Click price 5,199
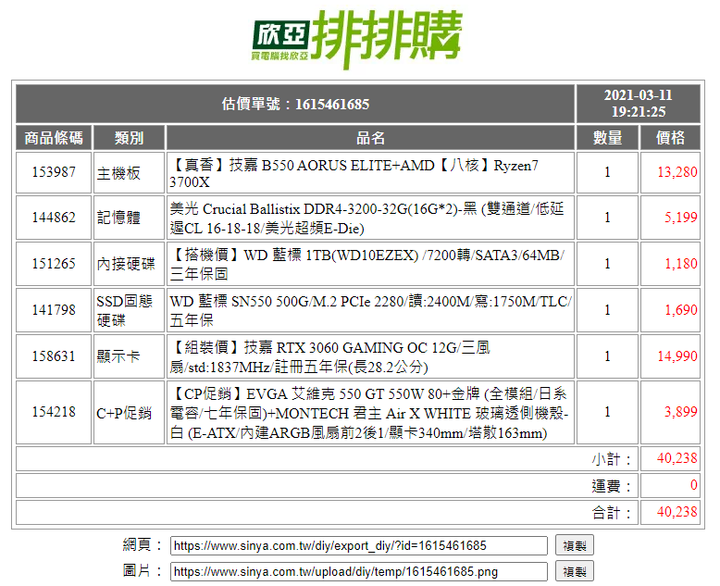Screen dimensions: 720x586 [x=681, y=217]
